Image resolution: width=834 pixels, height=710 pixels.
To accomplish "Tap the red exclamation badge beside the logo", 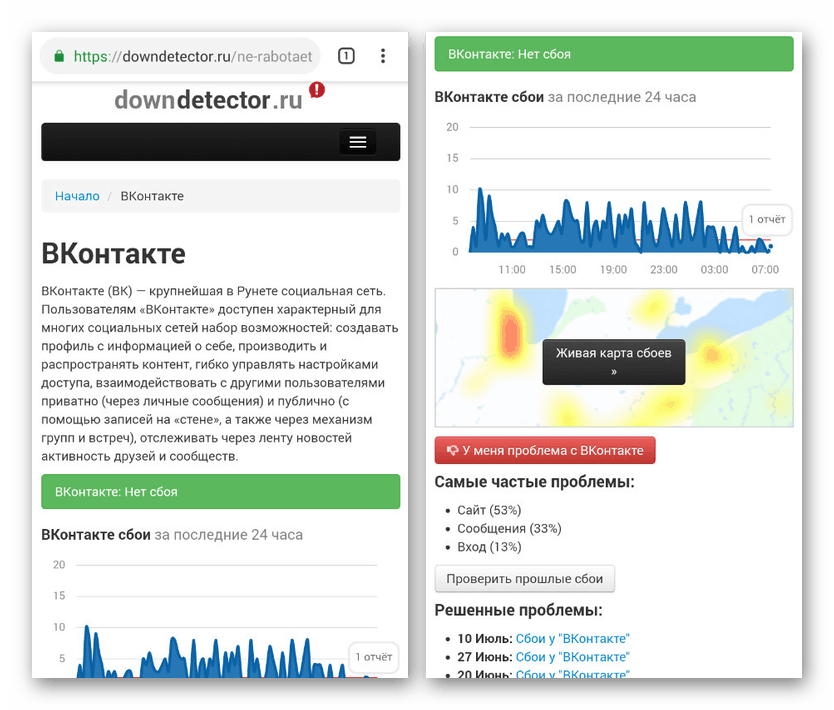I will (x=317, y=89).
